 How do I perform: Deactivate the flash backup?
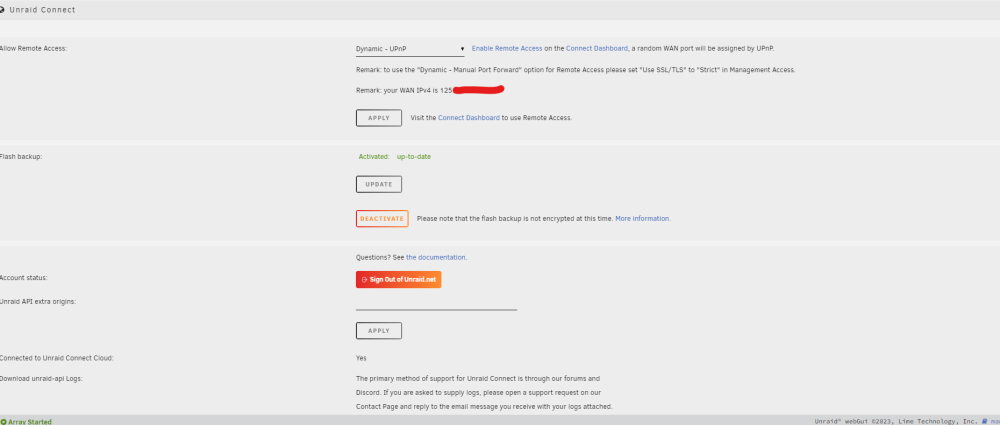tap(382, 219)
